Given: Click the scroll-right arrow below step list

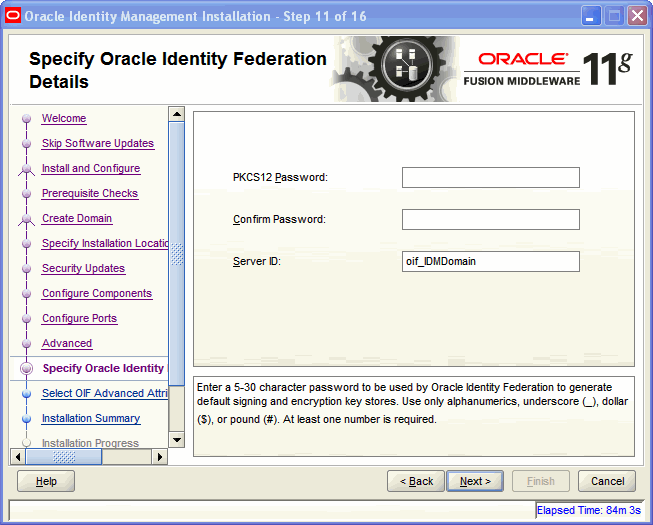Looking at the screenshot, I should [x=160, y=457].
